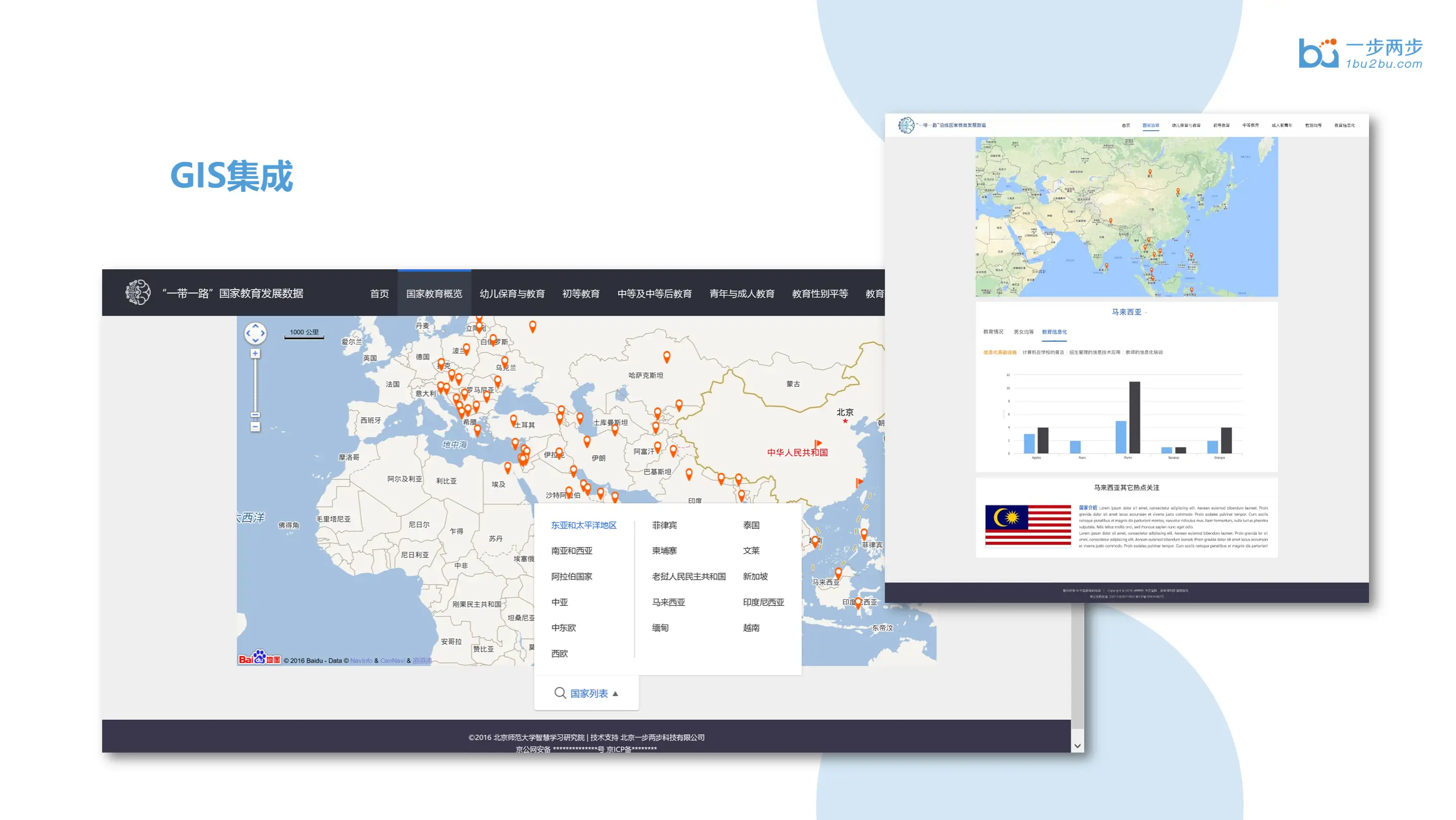Click the page scrollbar down arrow
This screenshot has width=1456, height=820.
[1077, 746]
